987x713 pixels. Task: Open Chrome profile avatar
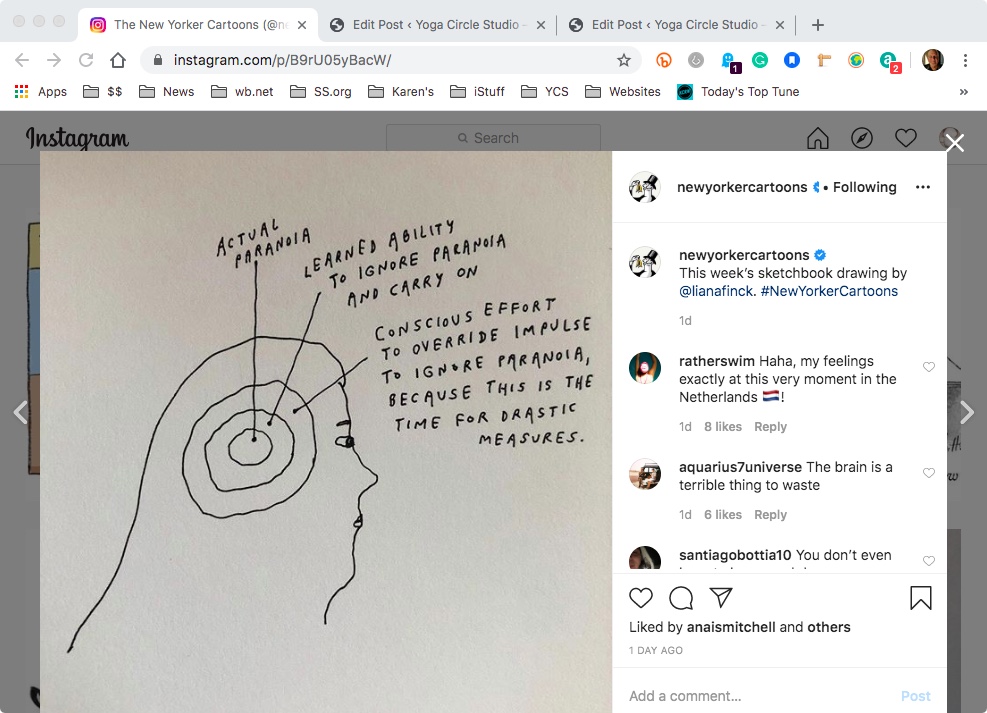pos(932,60)
